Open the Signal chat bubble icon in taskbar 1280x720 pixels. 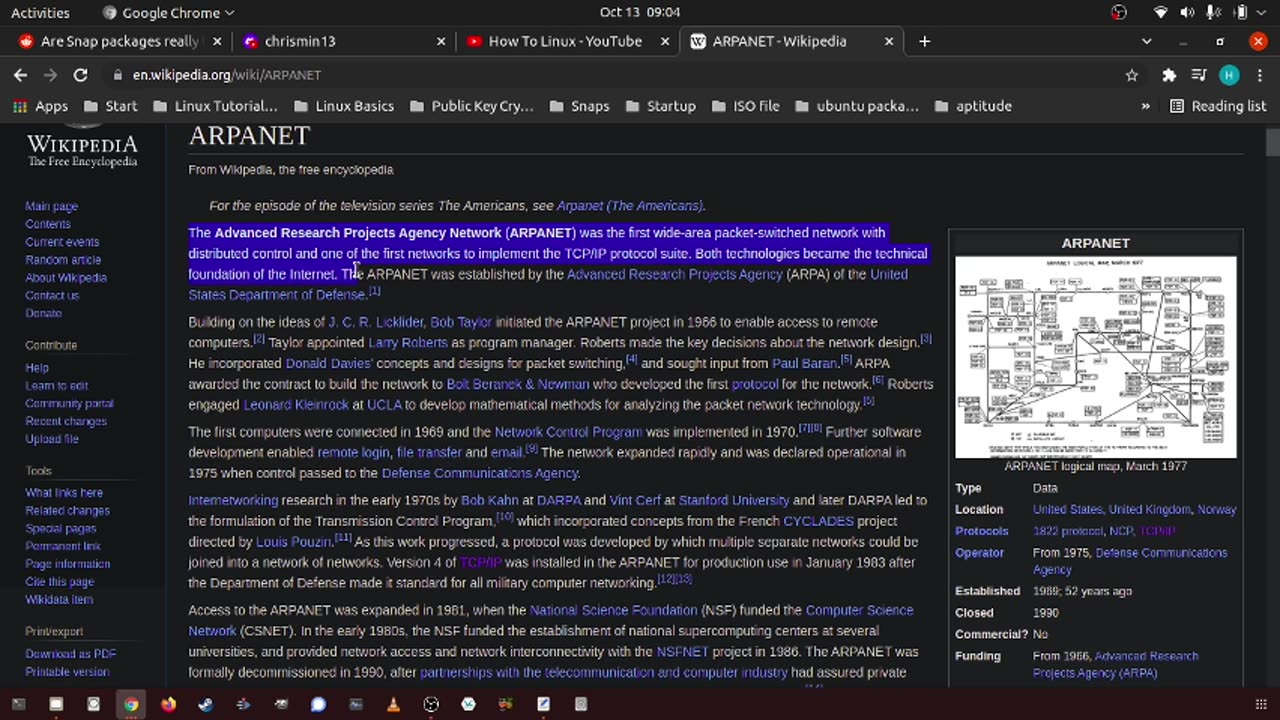click(318, 704)
